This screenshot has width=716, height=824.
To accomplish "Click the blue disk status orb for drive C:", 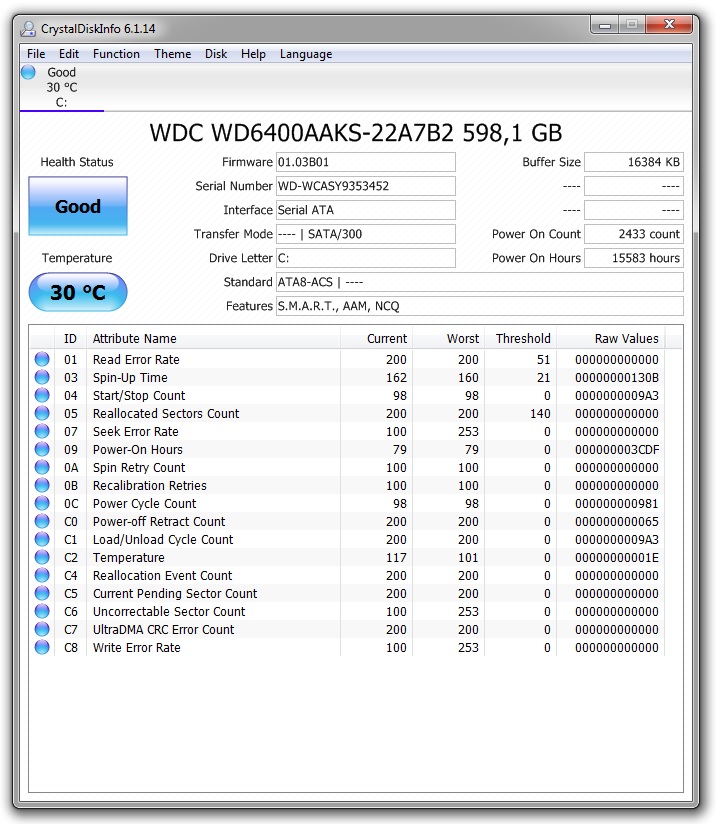I will [x=28, y=72].
